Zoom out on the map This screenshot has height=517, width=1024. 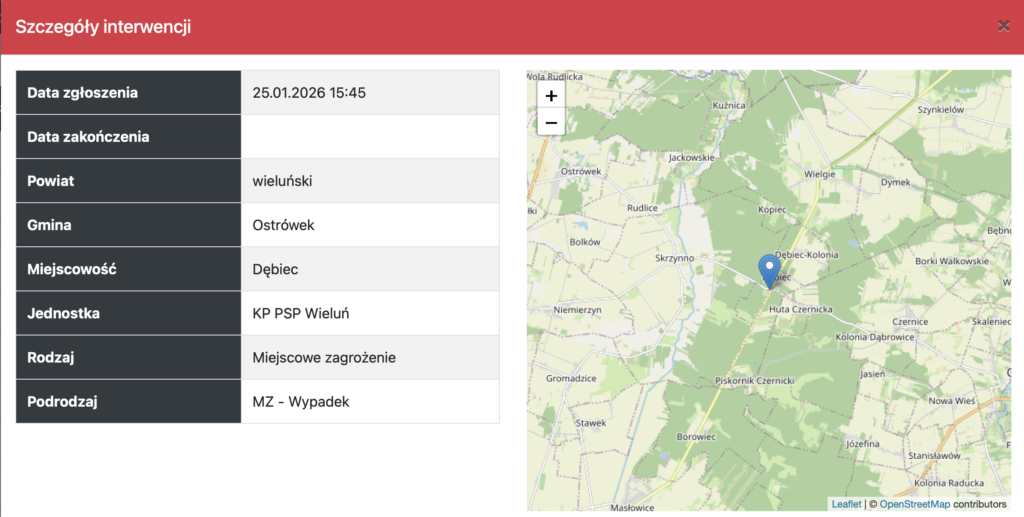point(551,123)
